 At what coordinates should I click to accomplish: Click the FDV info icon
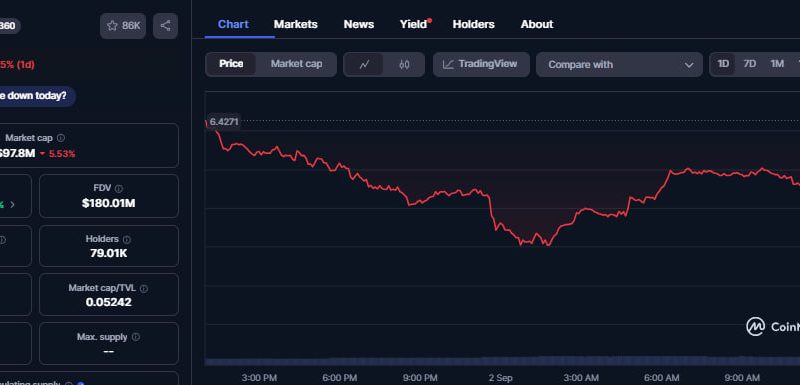coord(119,189)
